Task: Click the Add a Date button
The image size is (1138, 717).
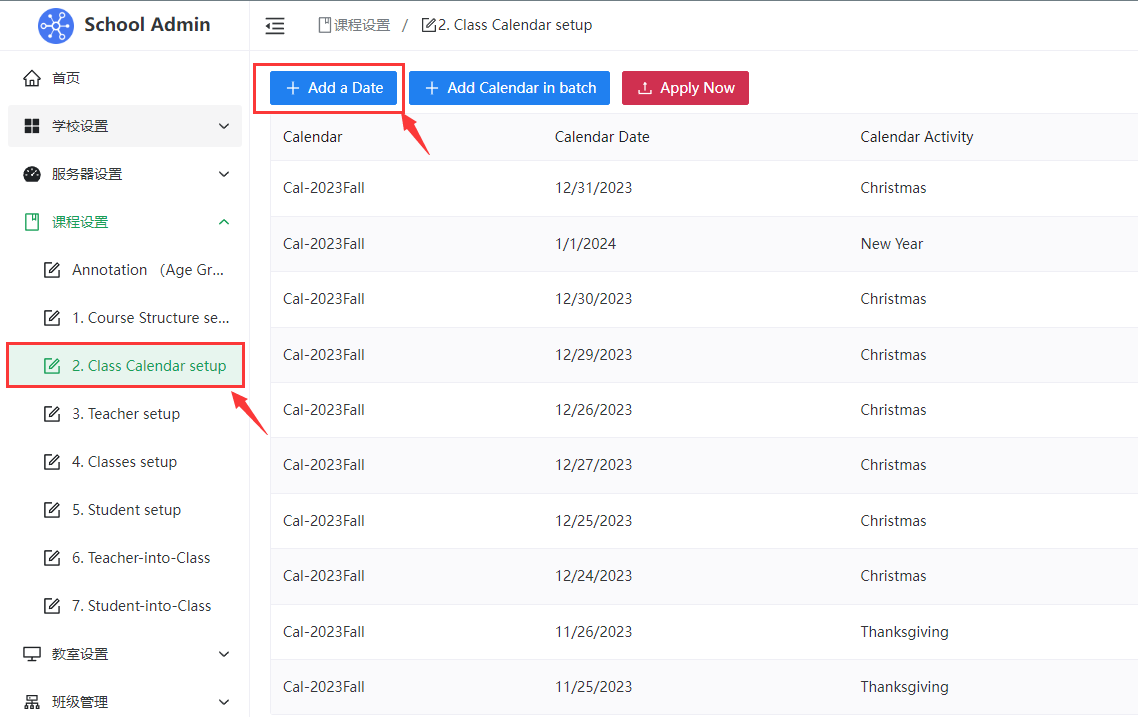Action: [x=334, y=88]
